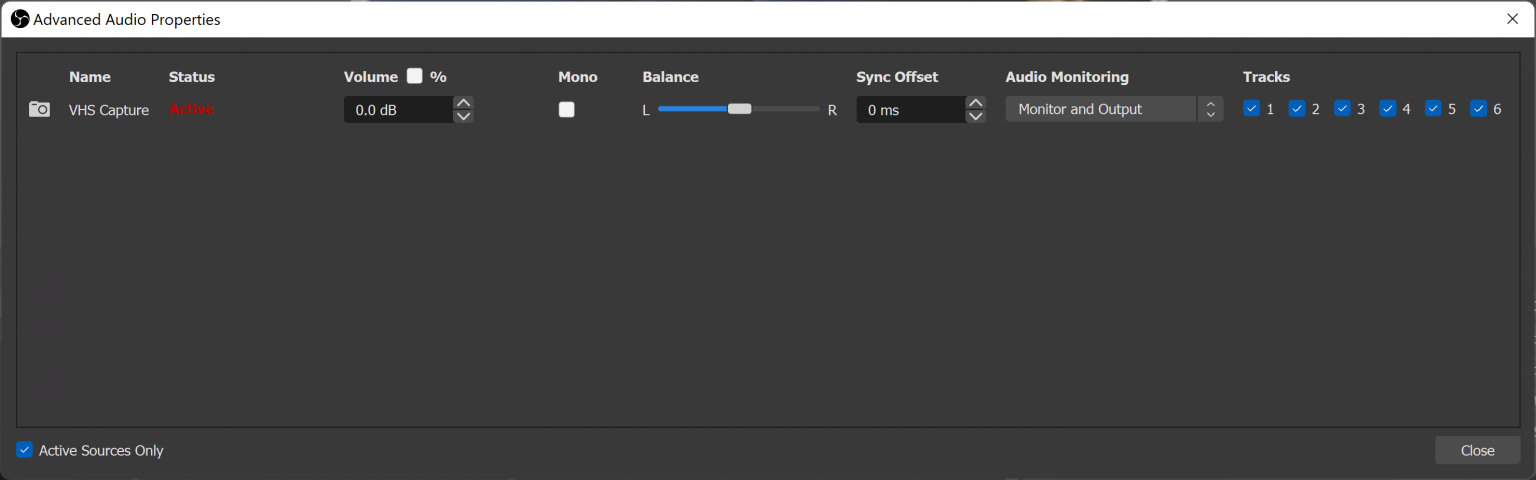Increase volume with the up arrow

tap(463, 103)
